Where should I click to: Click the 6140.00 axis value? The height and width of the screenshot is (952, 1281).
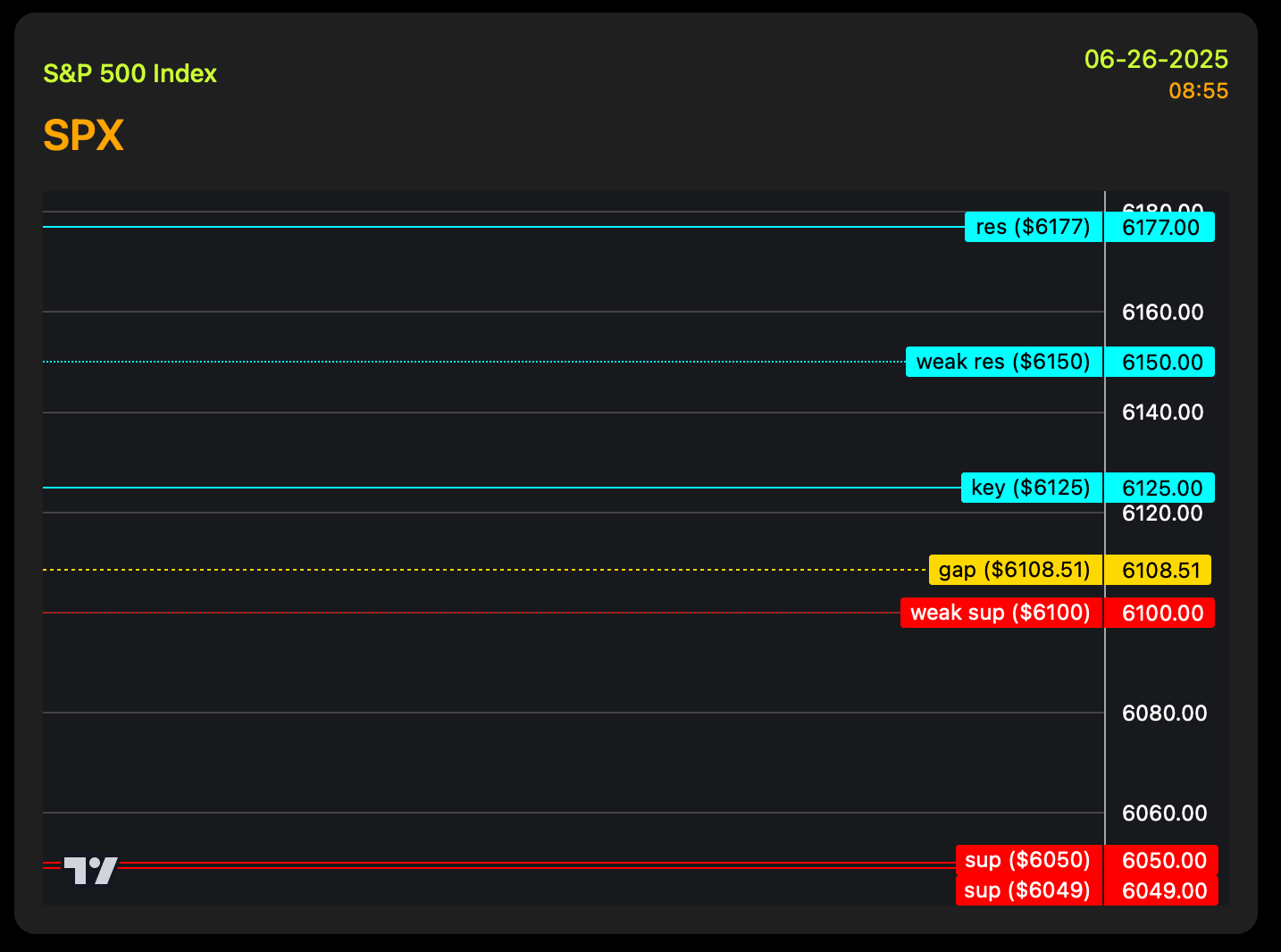[x=1162, y=412]
